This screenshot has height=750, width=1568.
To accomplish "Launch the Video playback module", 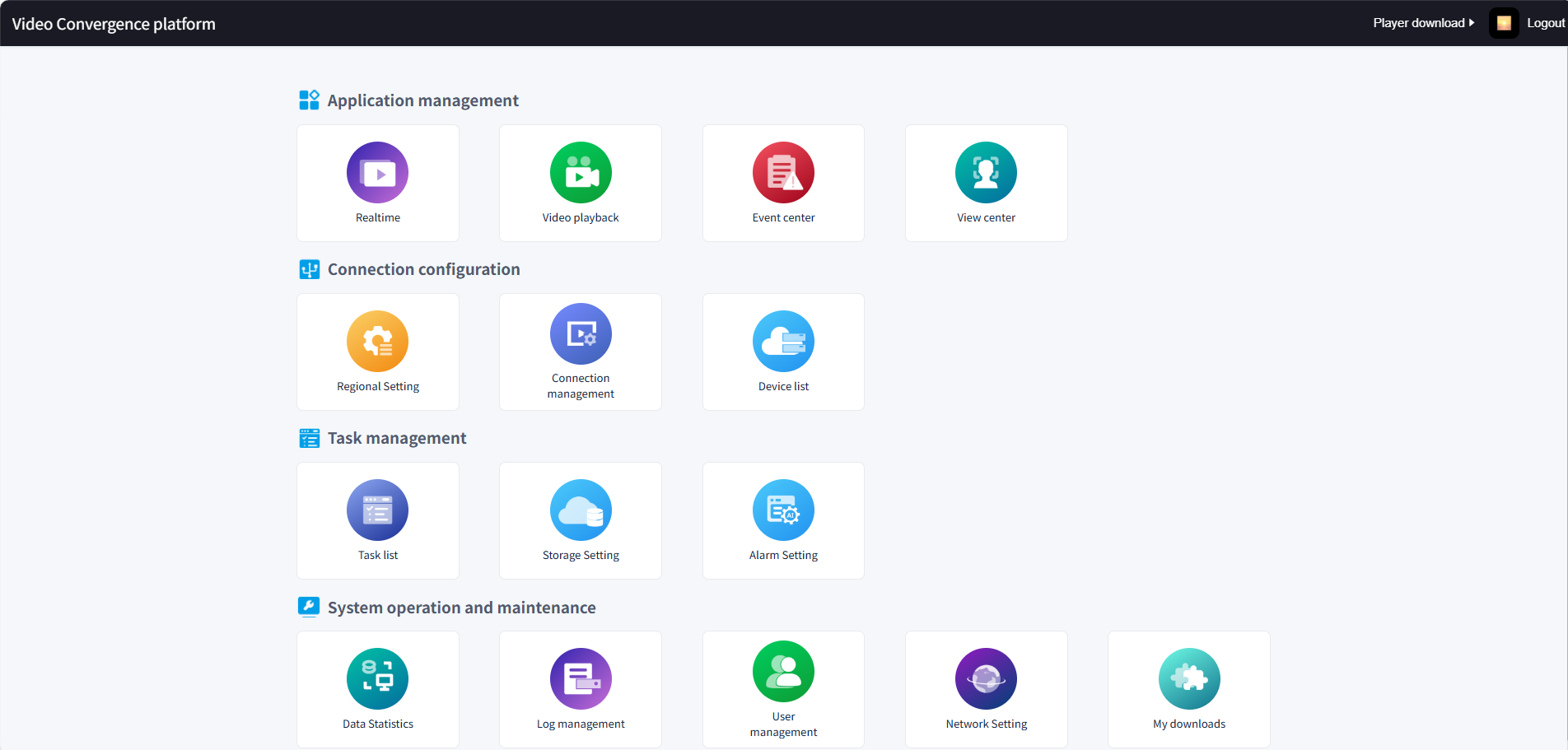I will pyautogui.click(x=581, y=174).
